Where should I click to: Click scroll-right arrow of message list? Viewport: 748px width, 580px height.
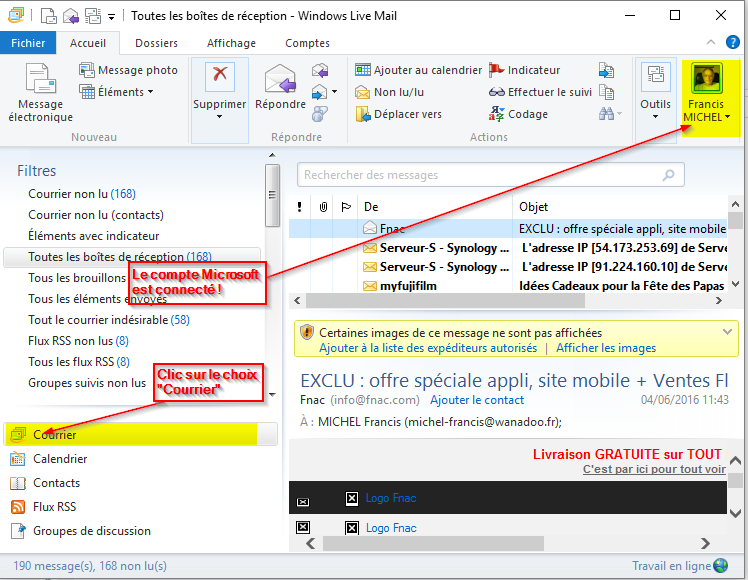tap(719, 300)
